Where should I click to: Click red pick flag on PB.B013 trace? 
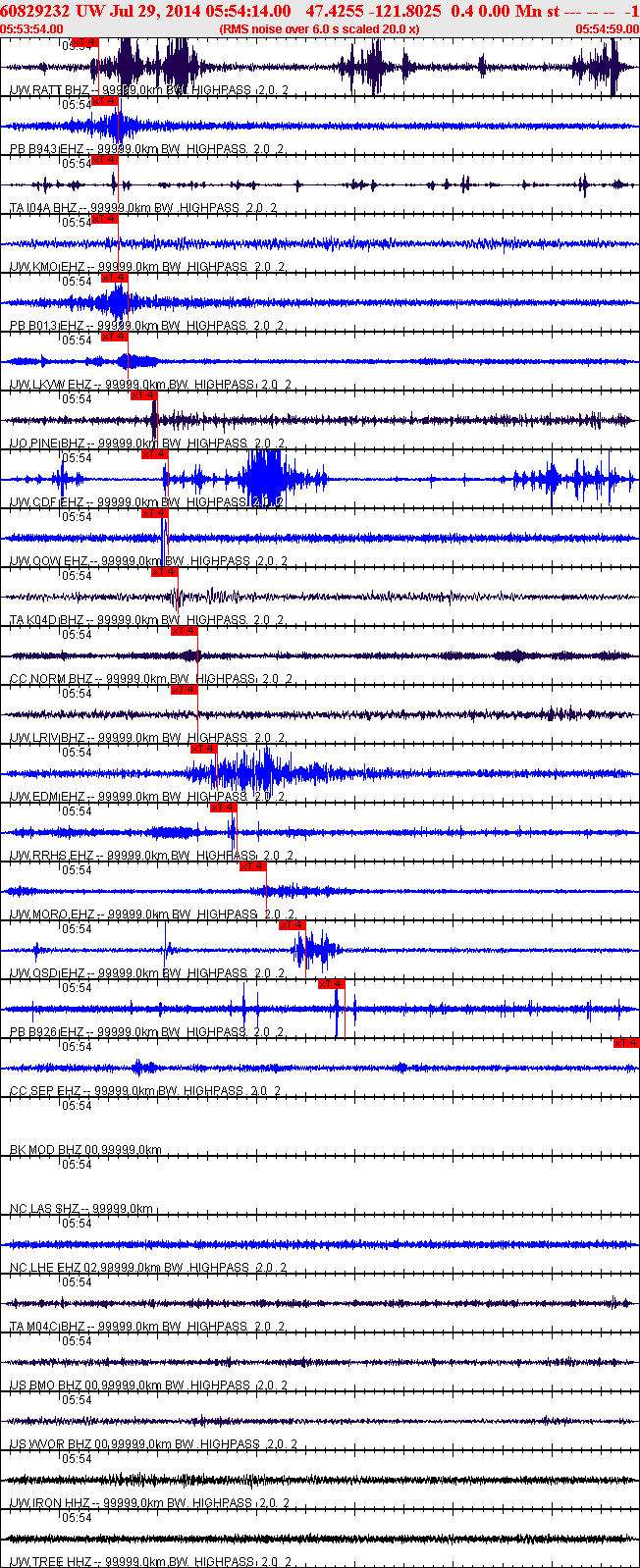(x=115, y=278)
